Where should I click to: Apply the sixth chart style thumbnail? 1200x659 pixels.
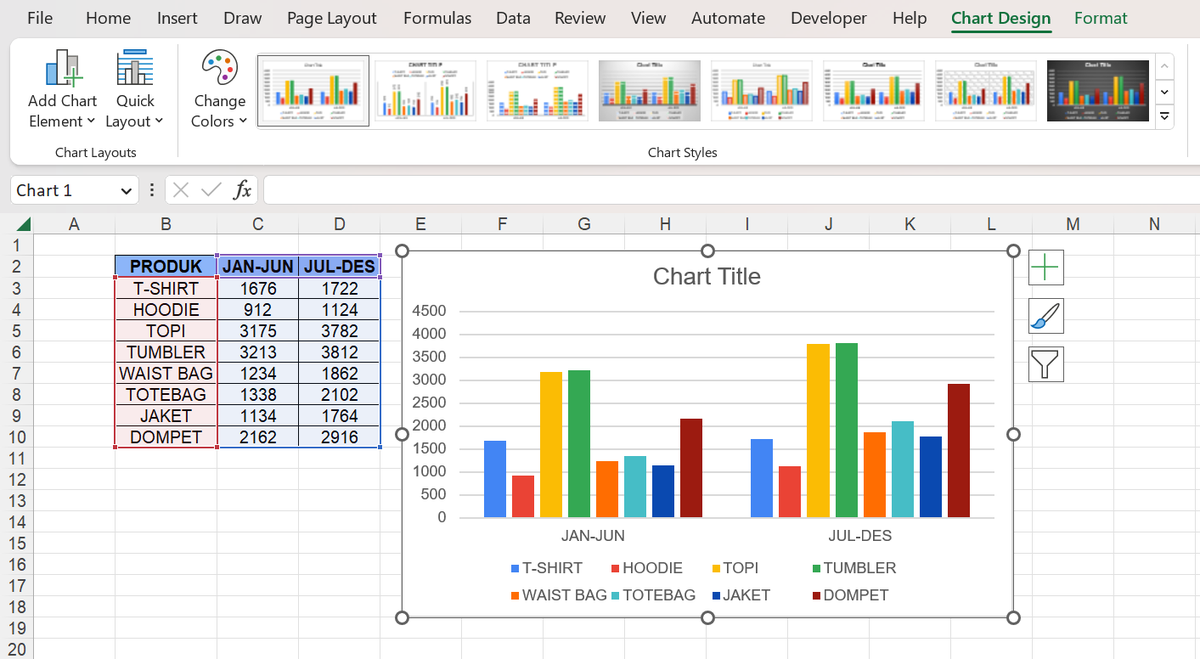[x=876, y=92]
